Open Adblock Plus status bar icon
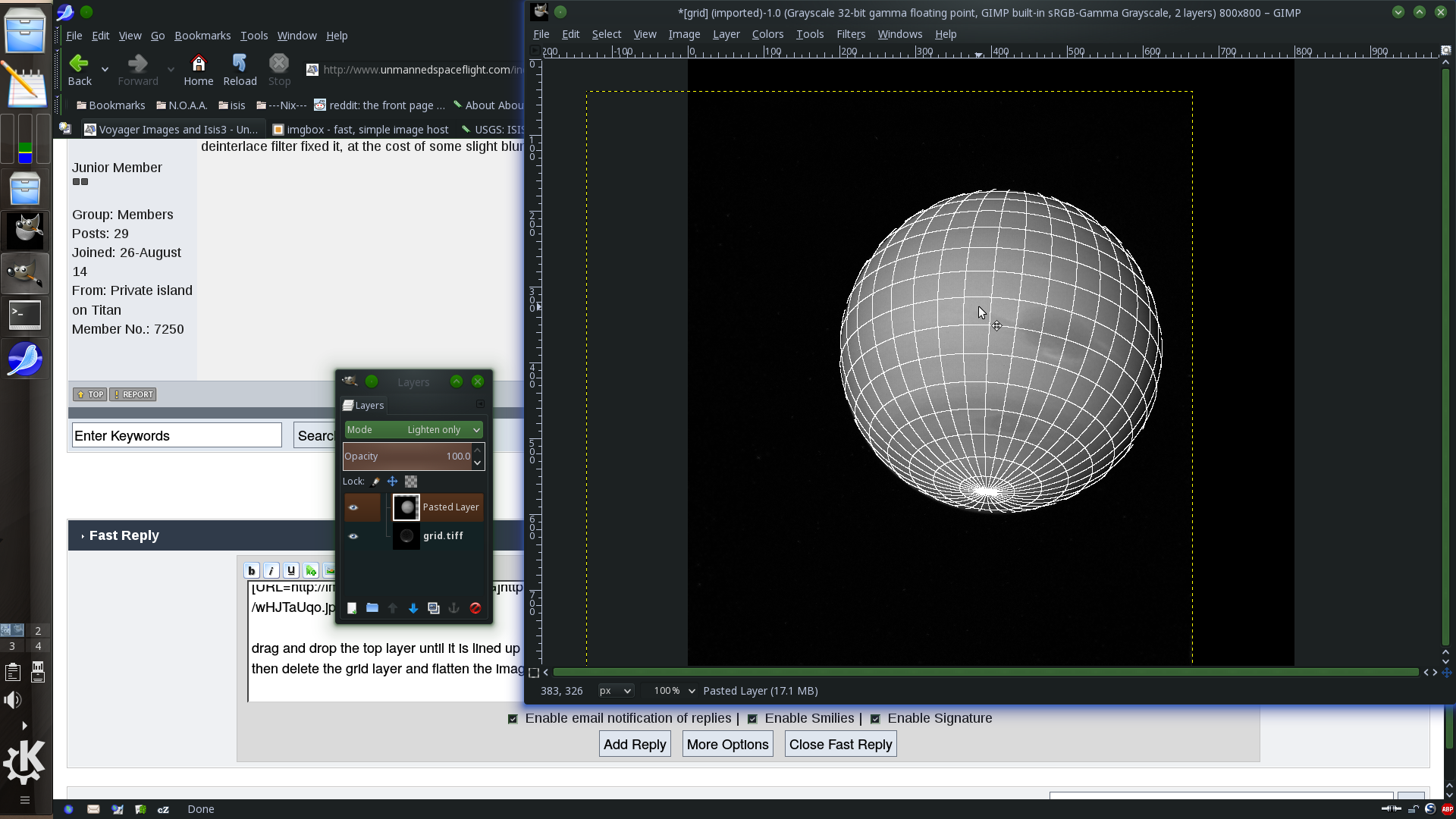This screenshot has width=1456, height=819. (1447, 809)
